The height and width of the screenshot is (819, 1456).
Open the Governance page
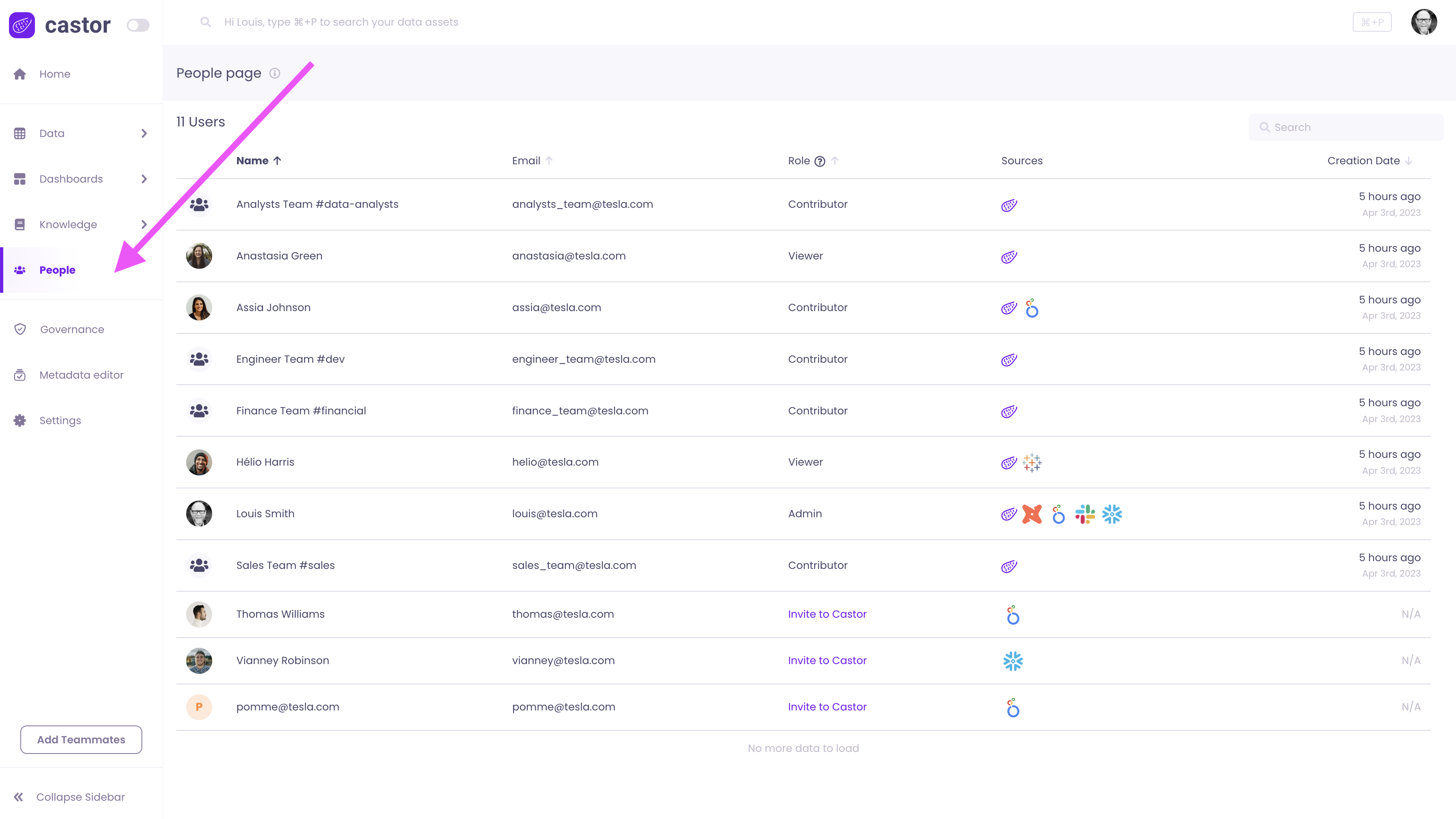pos(72,329)
